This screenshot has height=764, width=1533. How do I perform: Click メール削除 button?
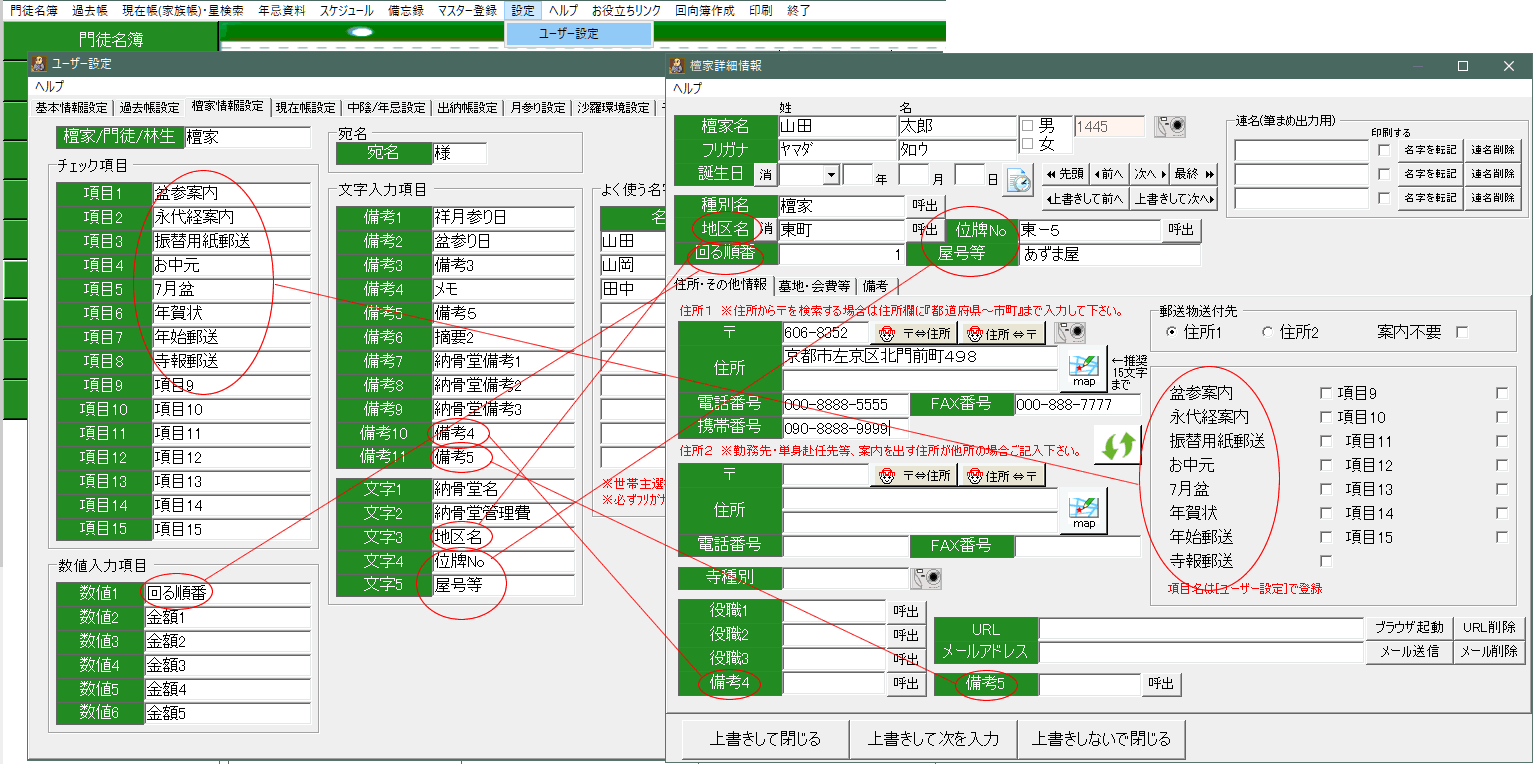1489,652
